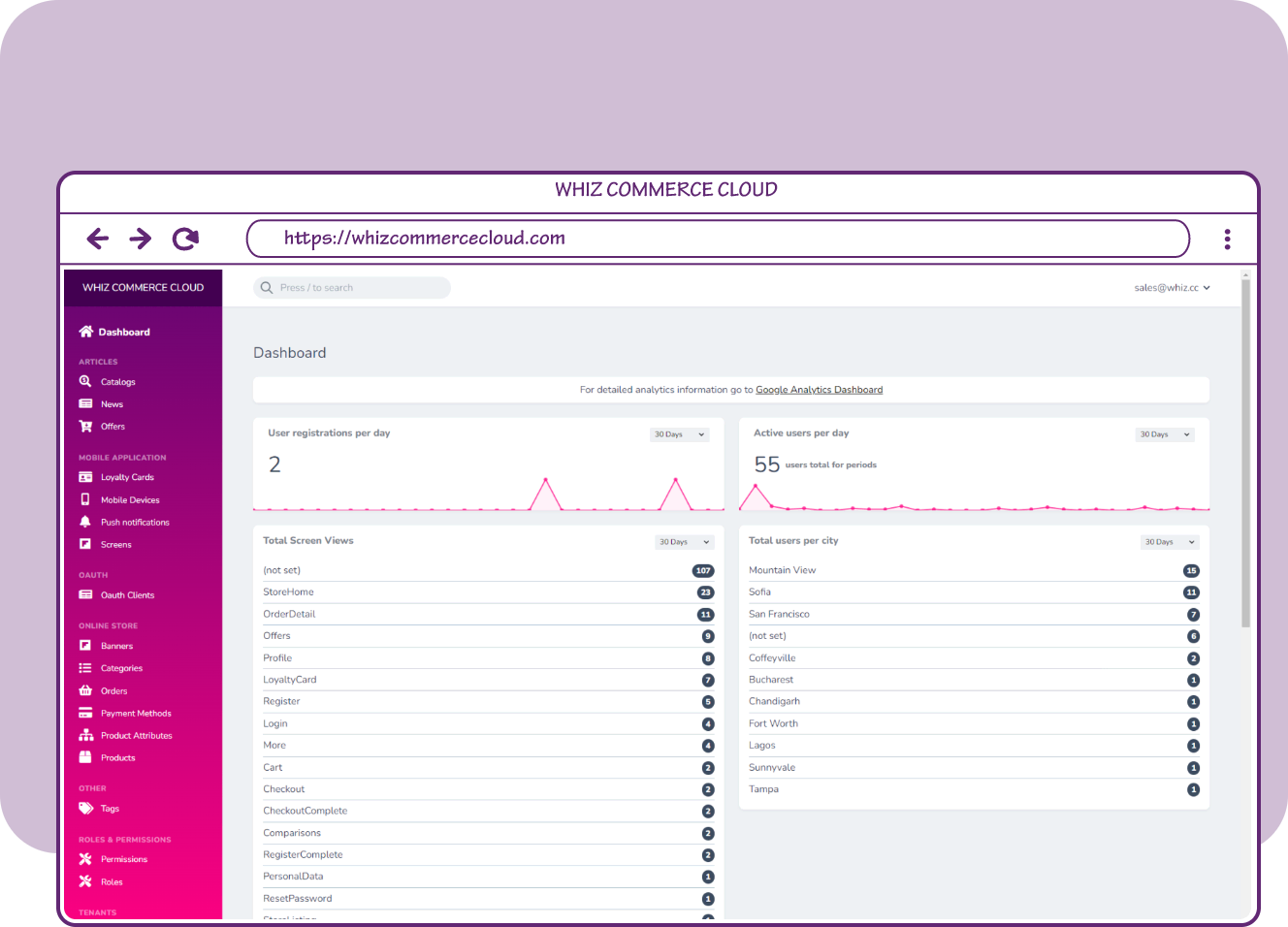The width and height of the screenshot is (1288, 927).
Task: Expand the sales@whiz.cc account menu
Action: (1172, 288)
